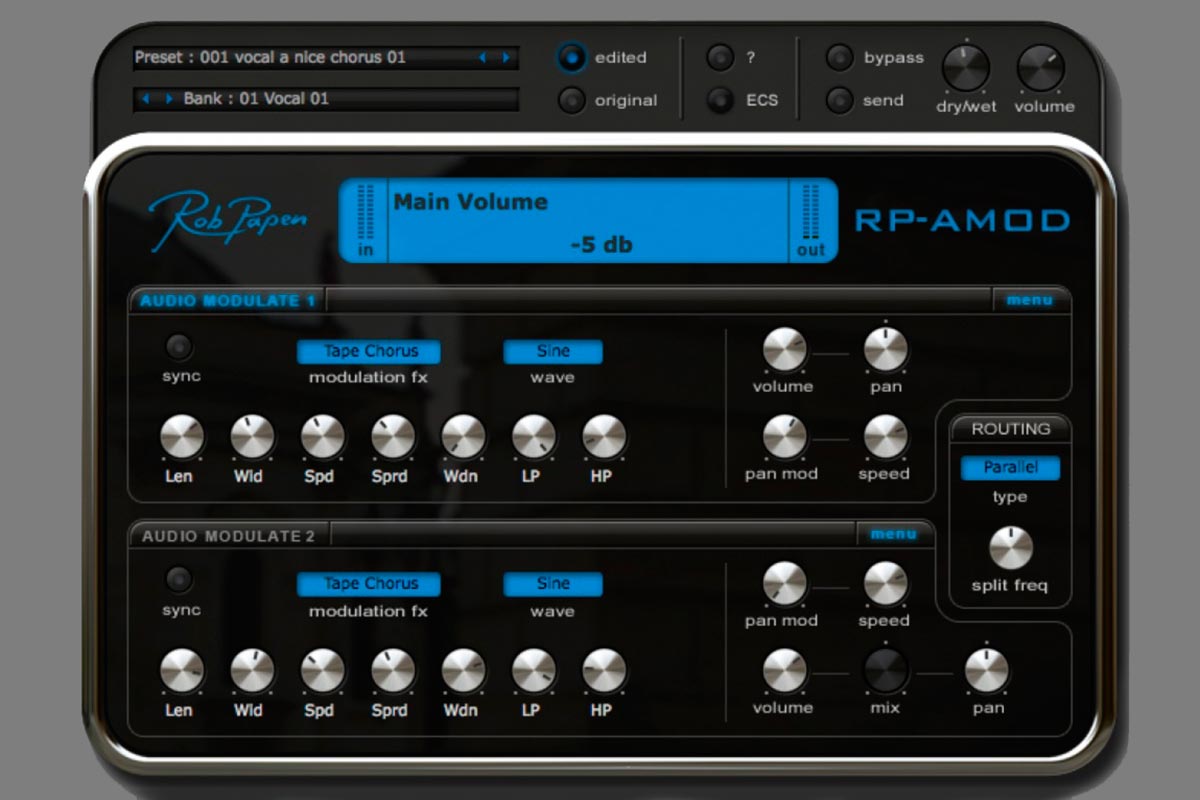Click the HP knob in Modulate 1

tap(604, 437)
